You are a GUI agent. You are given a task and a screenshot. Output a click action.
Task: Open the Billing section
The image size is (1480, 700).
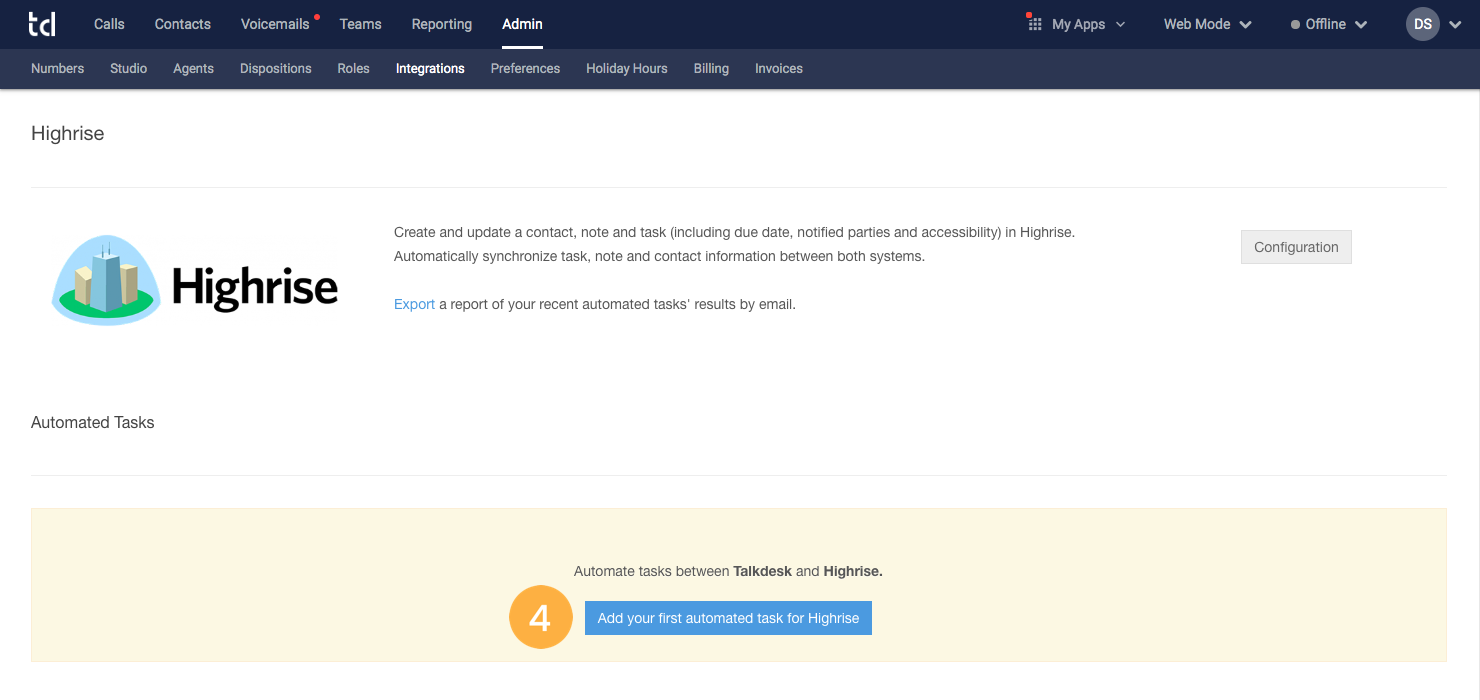click(x=711, y=68)
